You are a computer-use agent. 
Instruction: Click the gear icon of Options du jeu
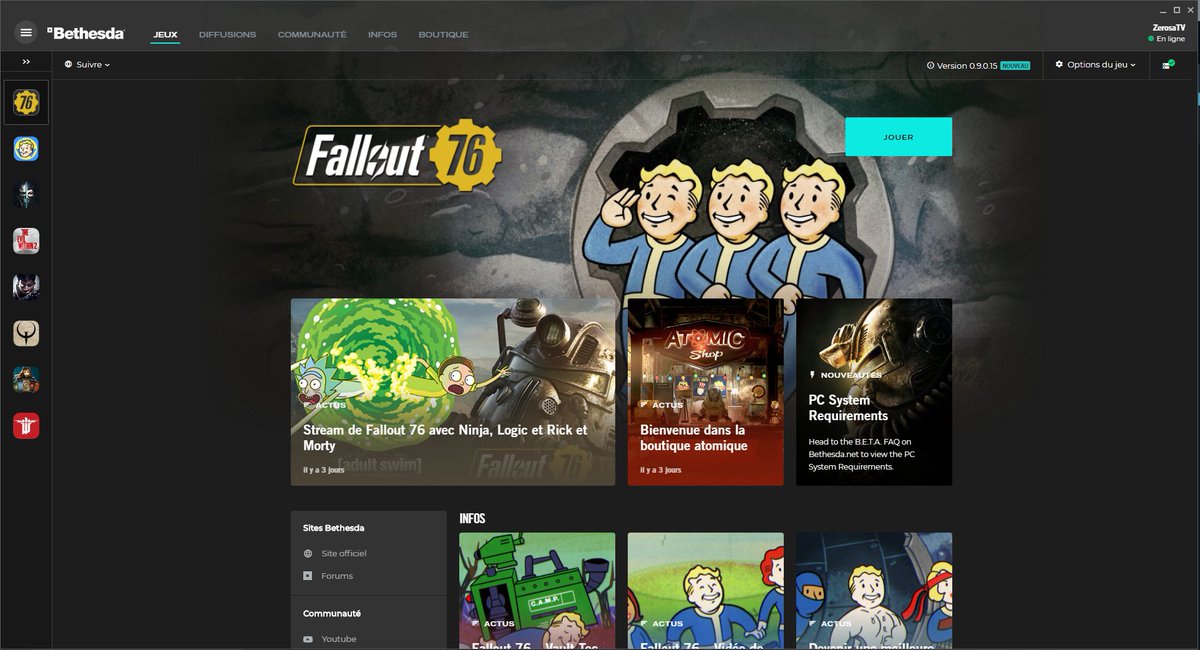click(1059, 65)
